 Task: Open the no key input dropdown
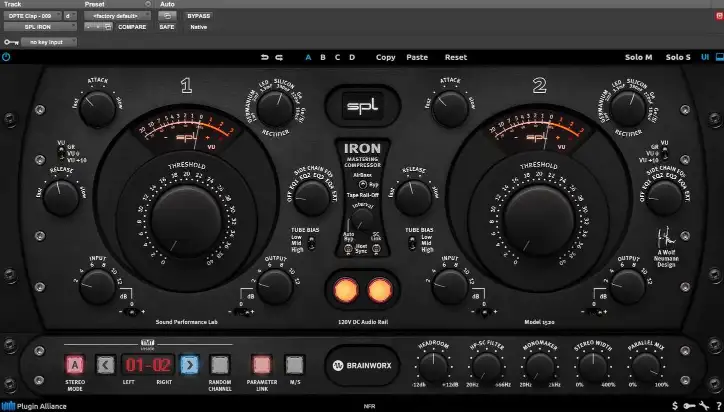click(49, 42)
